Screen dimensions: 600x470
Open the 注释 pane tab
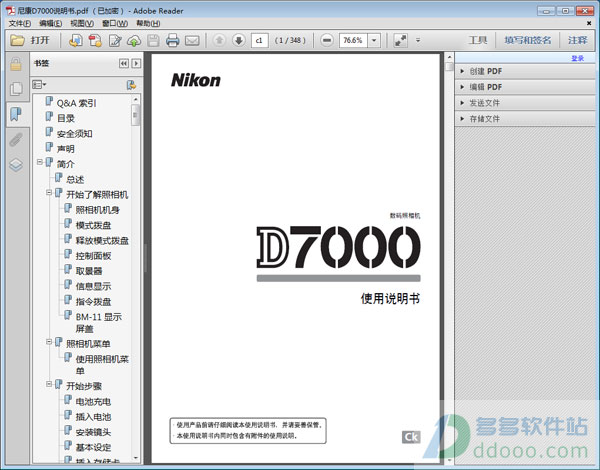coord(577,40)
